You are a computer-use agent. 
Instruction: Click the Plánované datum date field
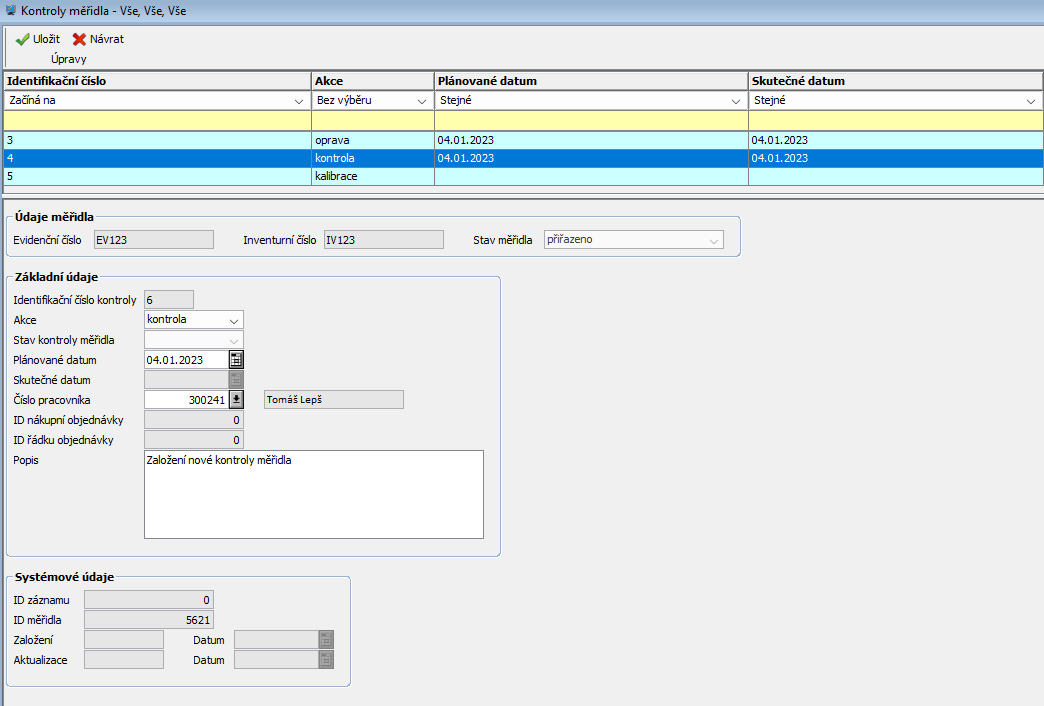click(186, 360)
